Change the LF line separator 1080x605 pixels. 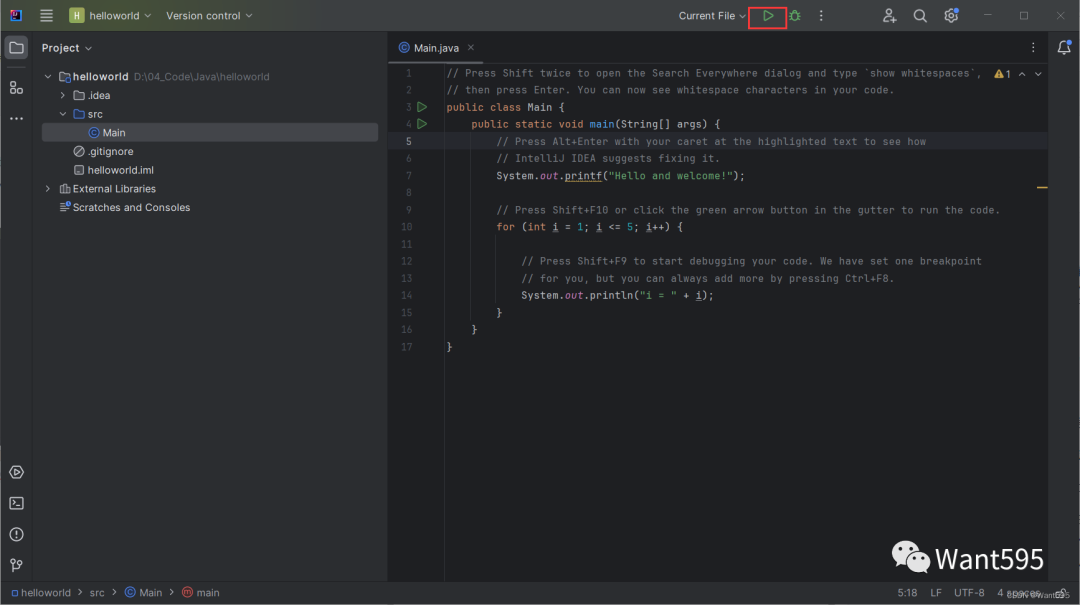tap(935, 593)
